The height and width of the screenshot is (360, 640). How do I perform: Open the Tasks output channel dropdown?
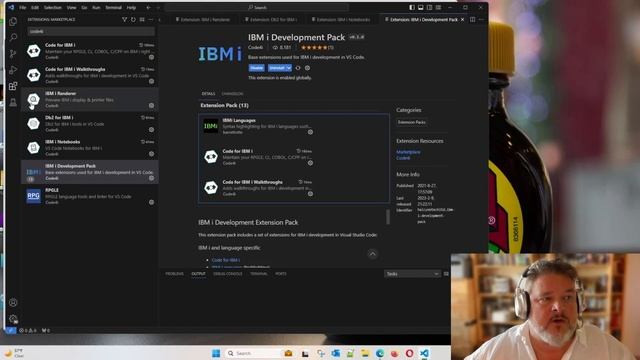click(412, 274)
